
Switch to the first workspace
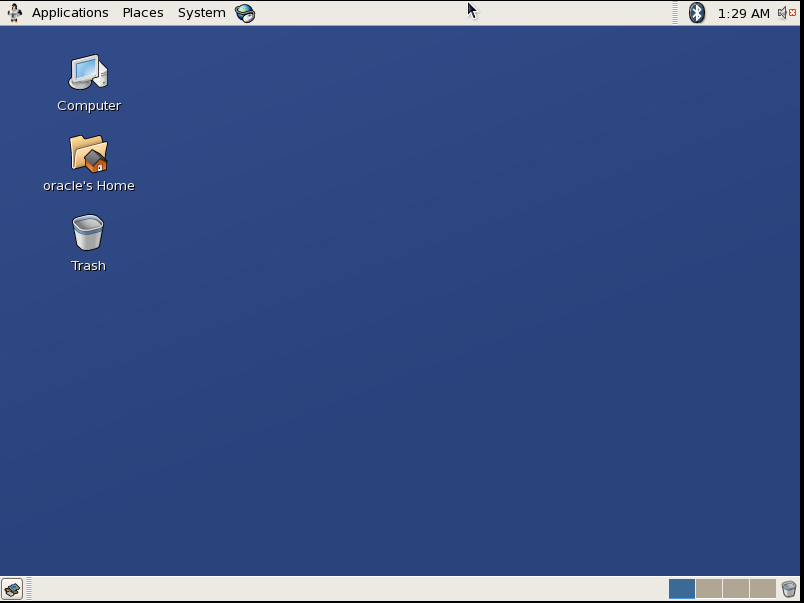click(x=681, y=589)
